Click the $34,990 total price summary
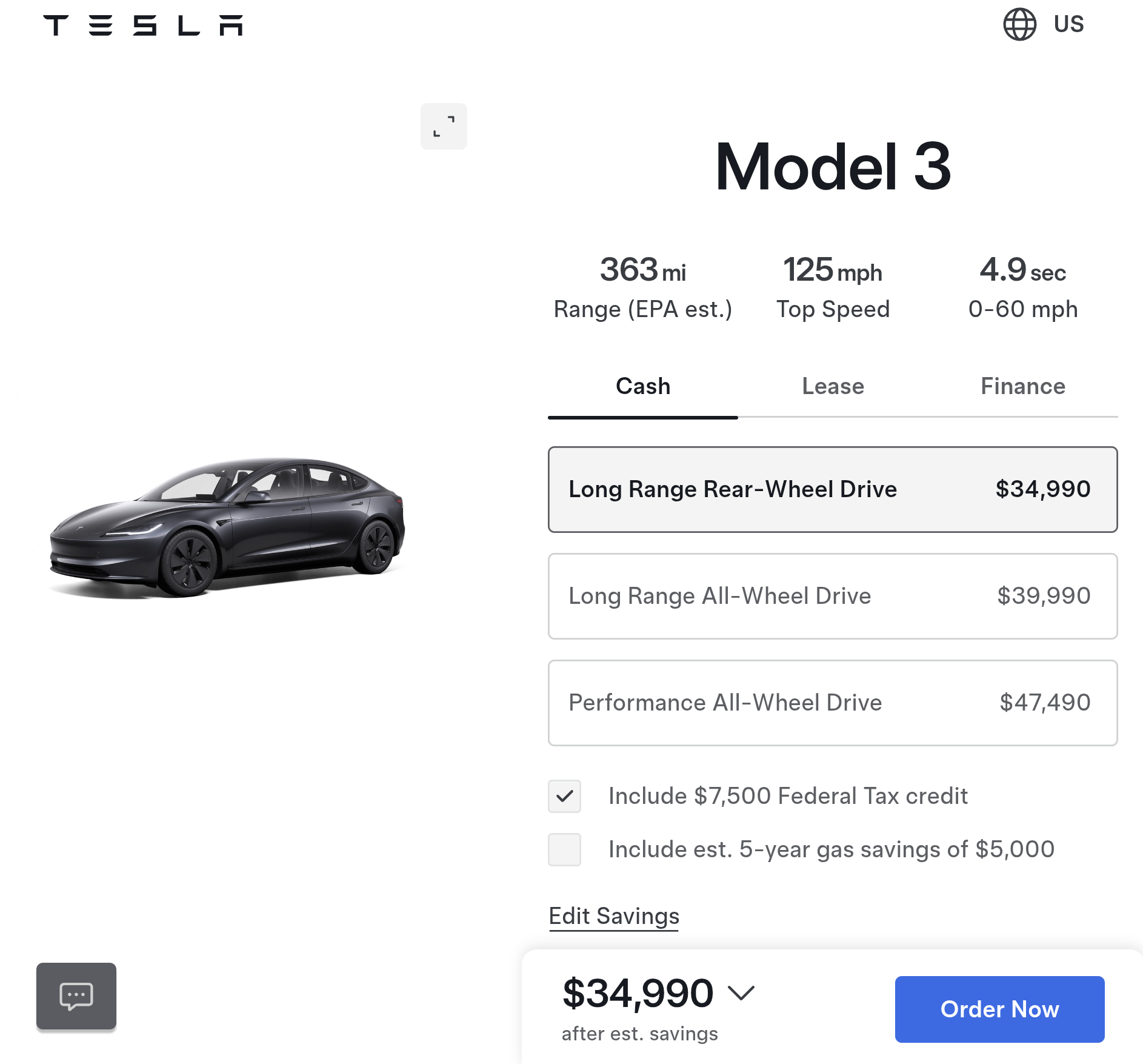1143x1064 pixels. click(x=638, y=993)
